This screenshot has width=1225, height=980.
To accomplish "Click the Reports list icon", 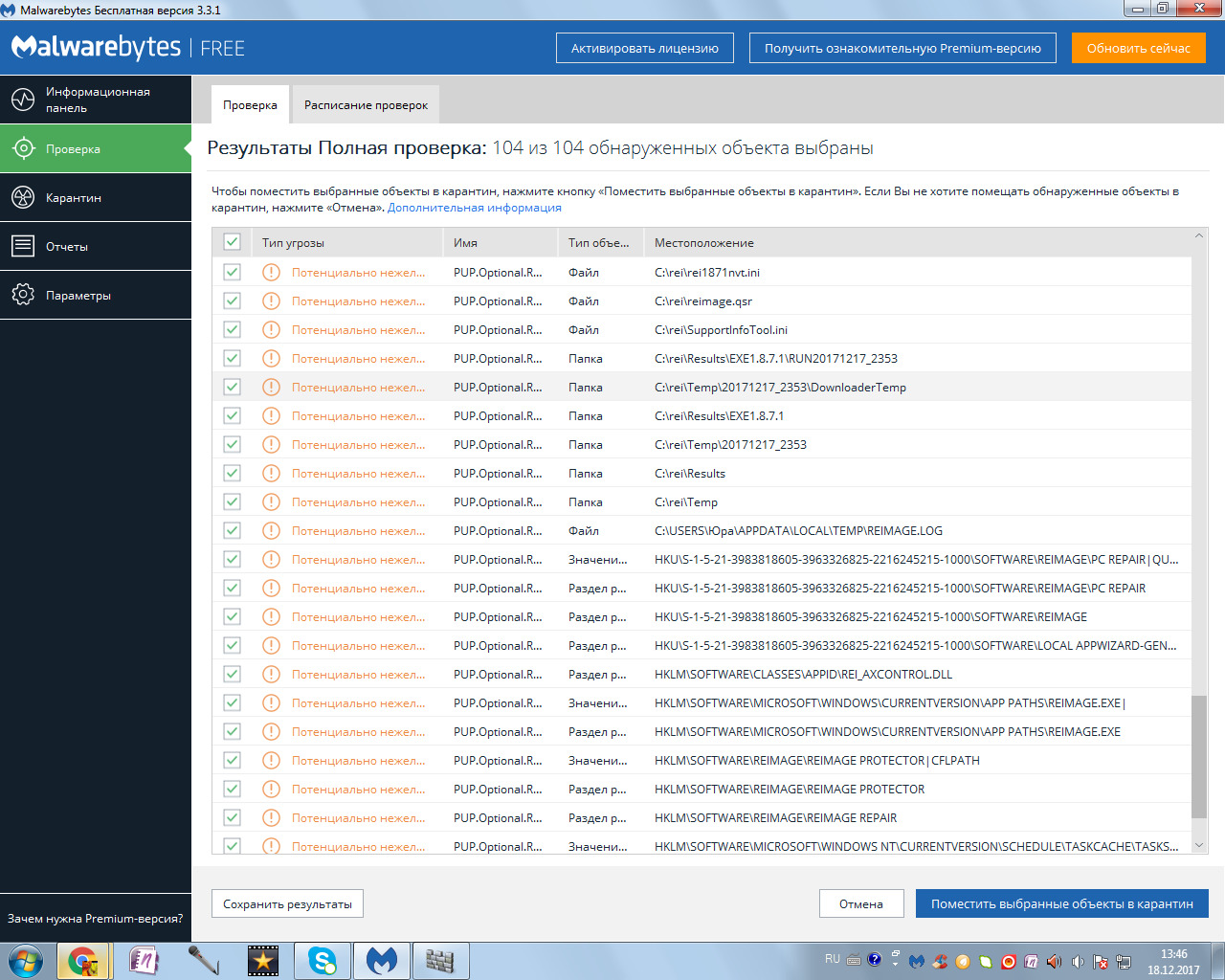I will (23, 246).
